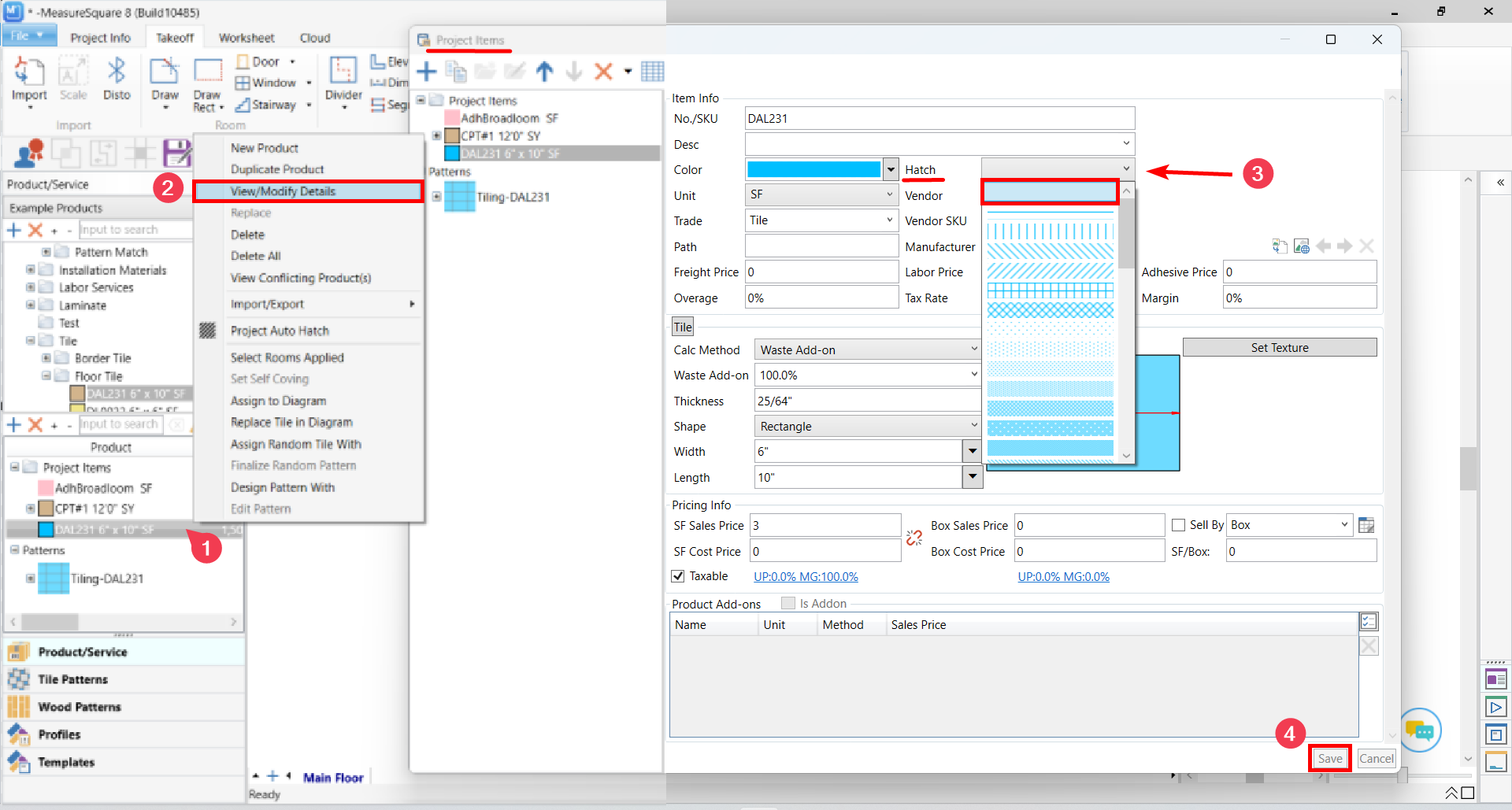Click red X above Example Products tree
Screen dimensions: 1512x810
pos(35,230)
